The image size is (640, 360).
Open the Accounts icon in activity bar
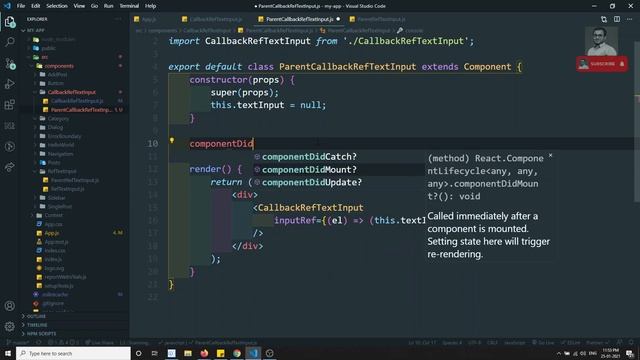point(10,306)
